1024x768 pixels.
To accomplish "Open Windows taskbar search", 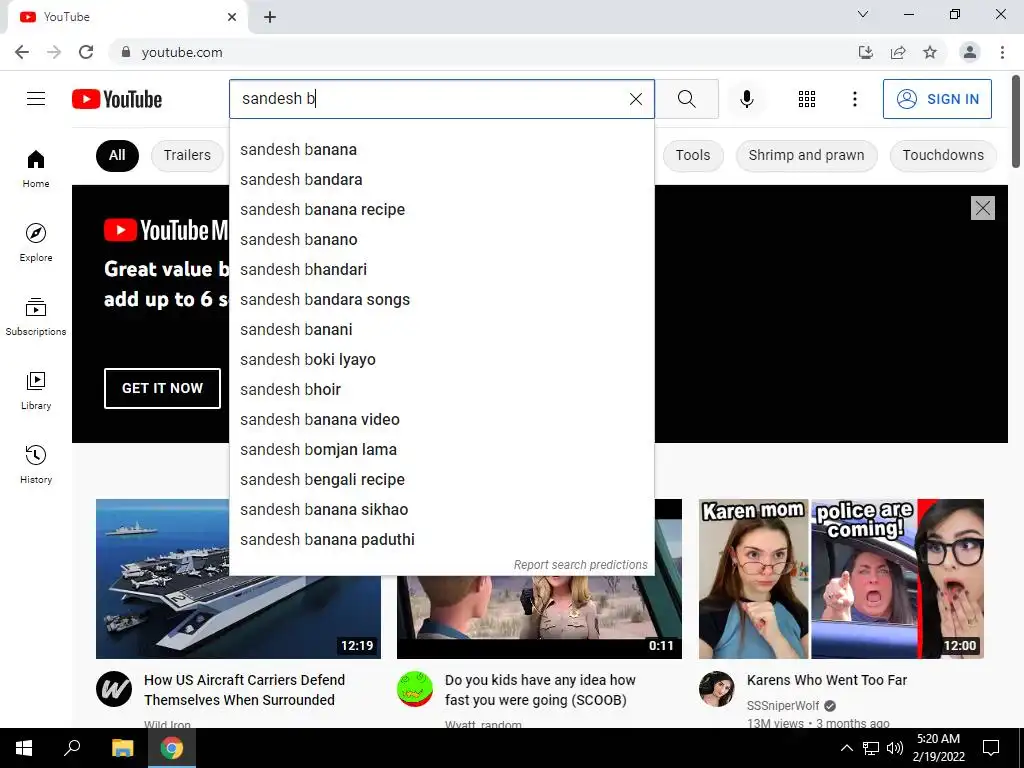I will point(72,748).
